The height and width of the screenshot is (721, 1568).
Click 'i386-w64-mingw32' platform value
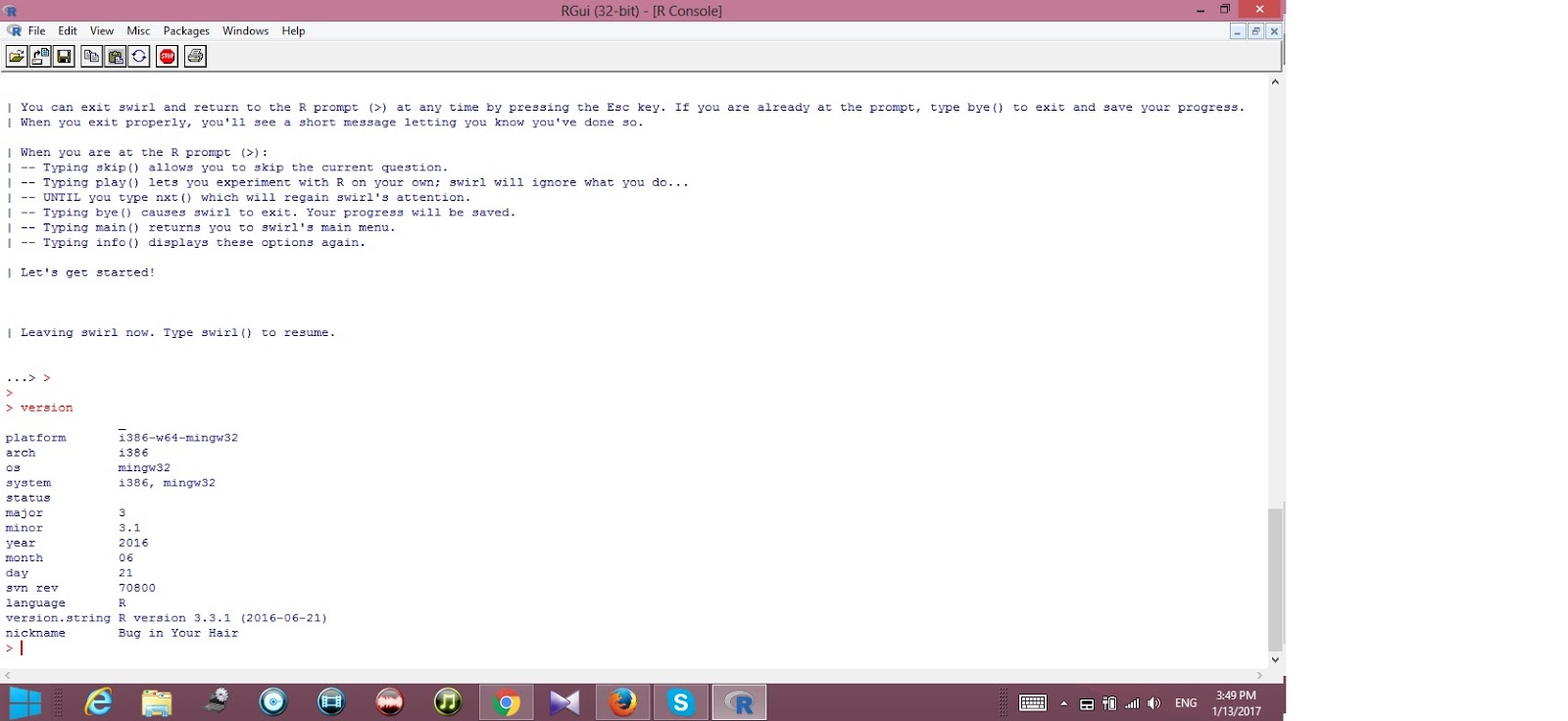[178, 438]
